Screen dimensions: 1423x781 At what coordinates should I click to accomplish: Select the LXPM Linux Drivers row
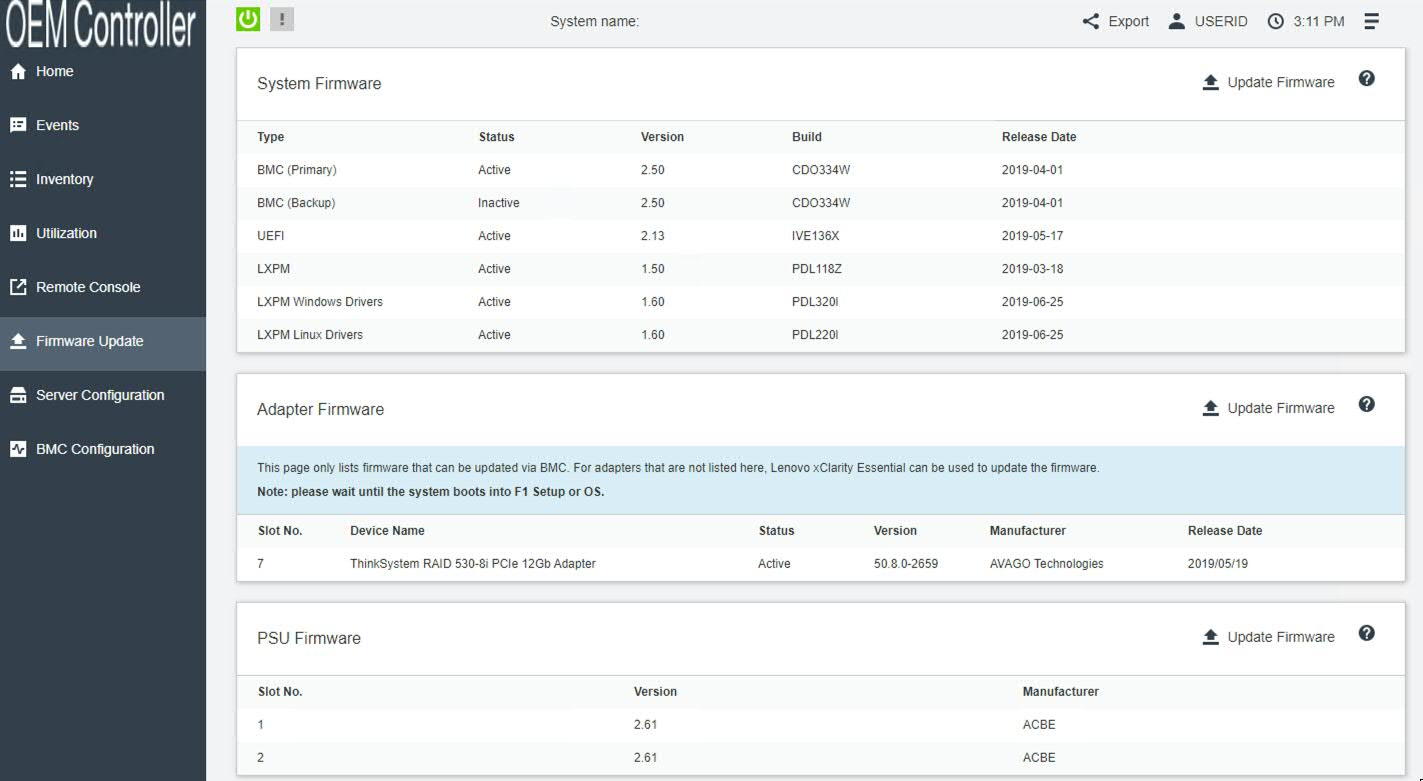click(820, 335)
